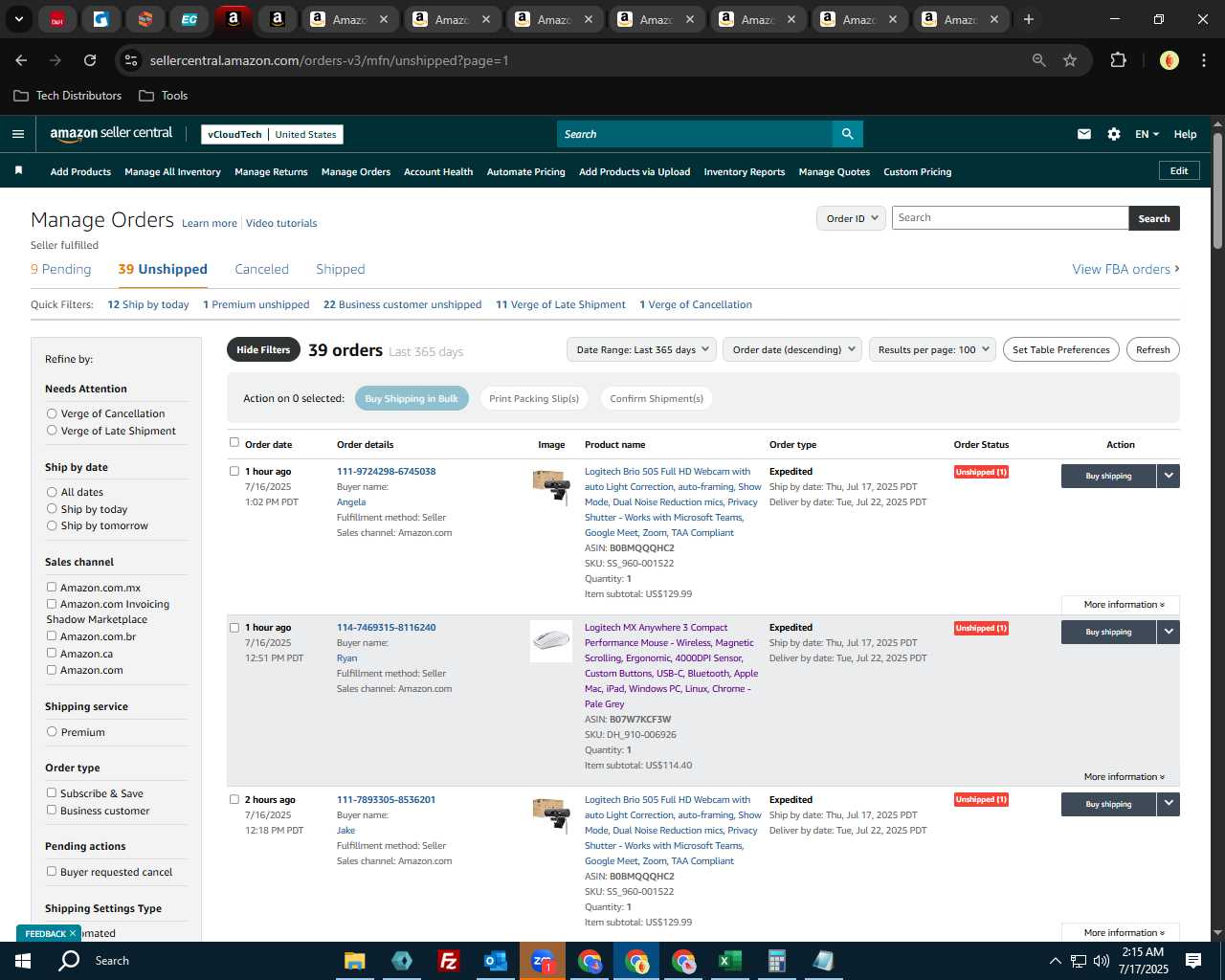Open the Inventory Reports menu item
Viewport: 1225px width, 980px height.
[745, 172]
